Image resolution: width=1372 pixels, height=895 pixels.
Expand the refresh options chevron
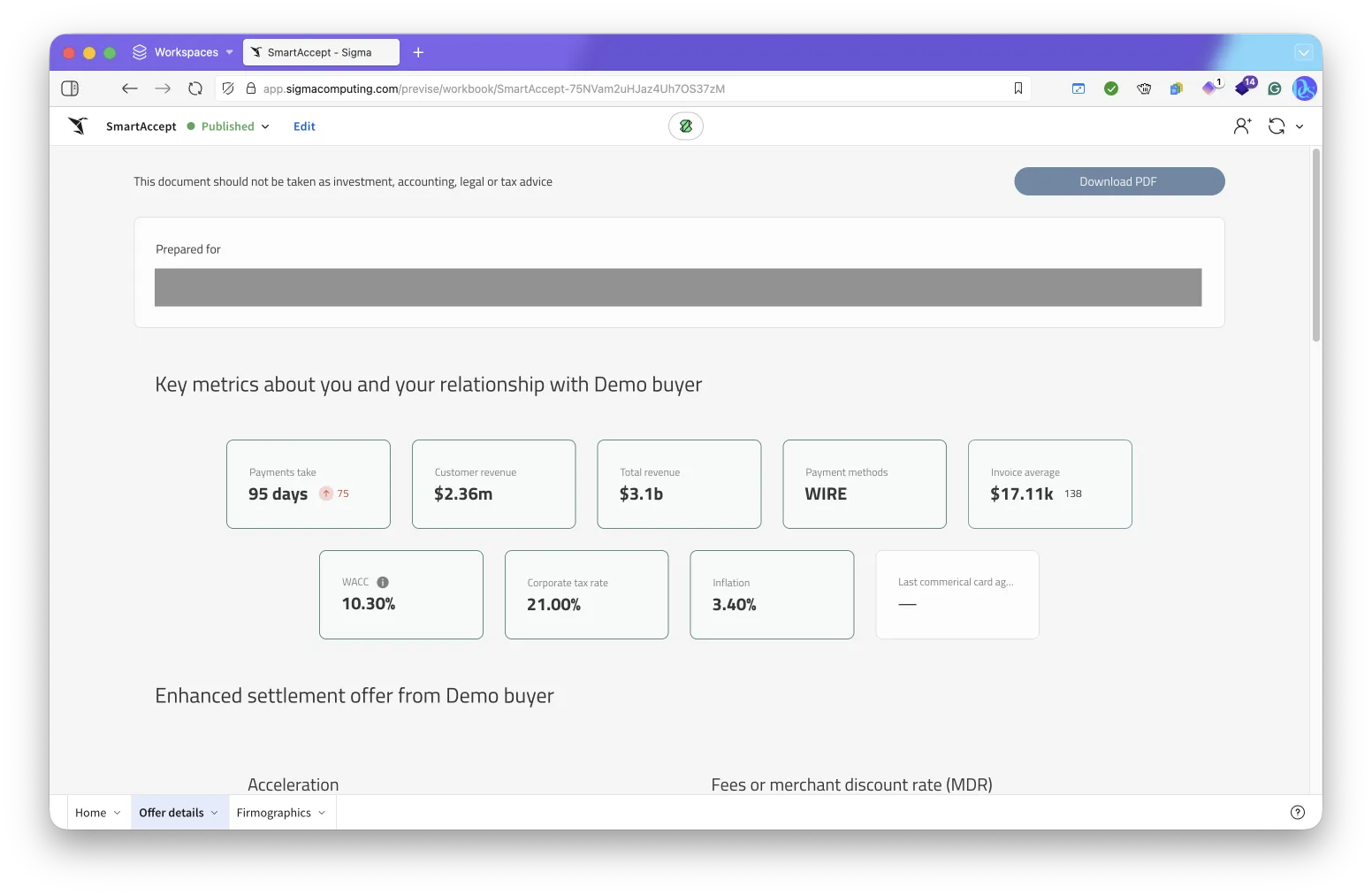(1300, 126)
